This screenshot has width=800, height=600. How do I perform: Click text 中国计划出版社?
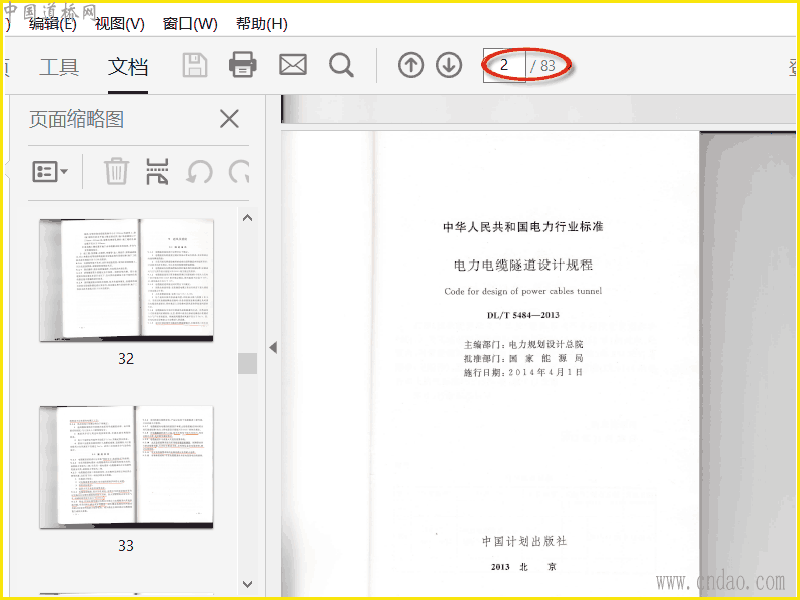pos(524,541)
